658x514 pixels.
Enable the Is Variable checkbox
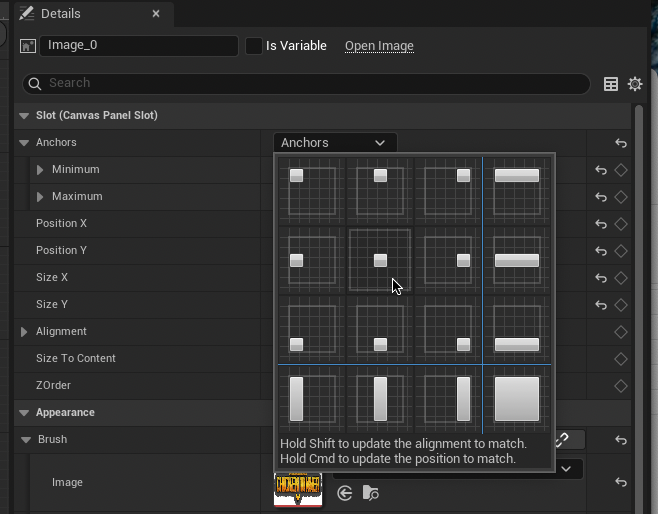coord(254,46)
